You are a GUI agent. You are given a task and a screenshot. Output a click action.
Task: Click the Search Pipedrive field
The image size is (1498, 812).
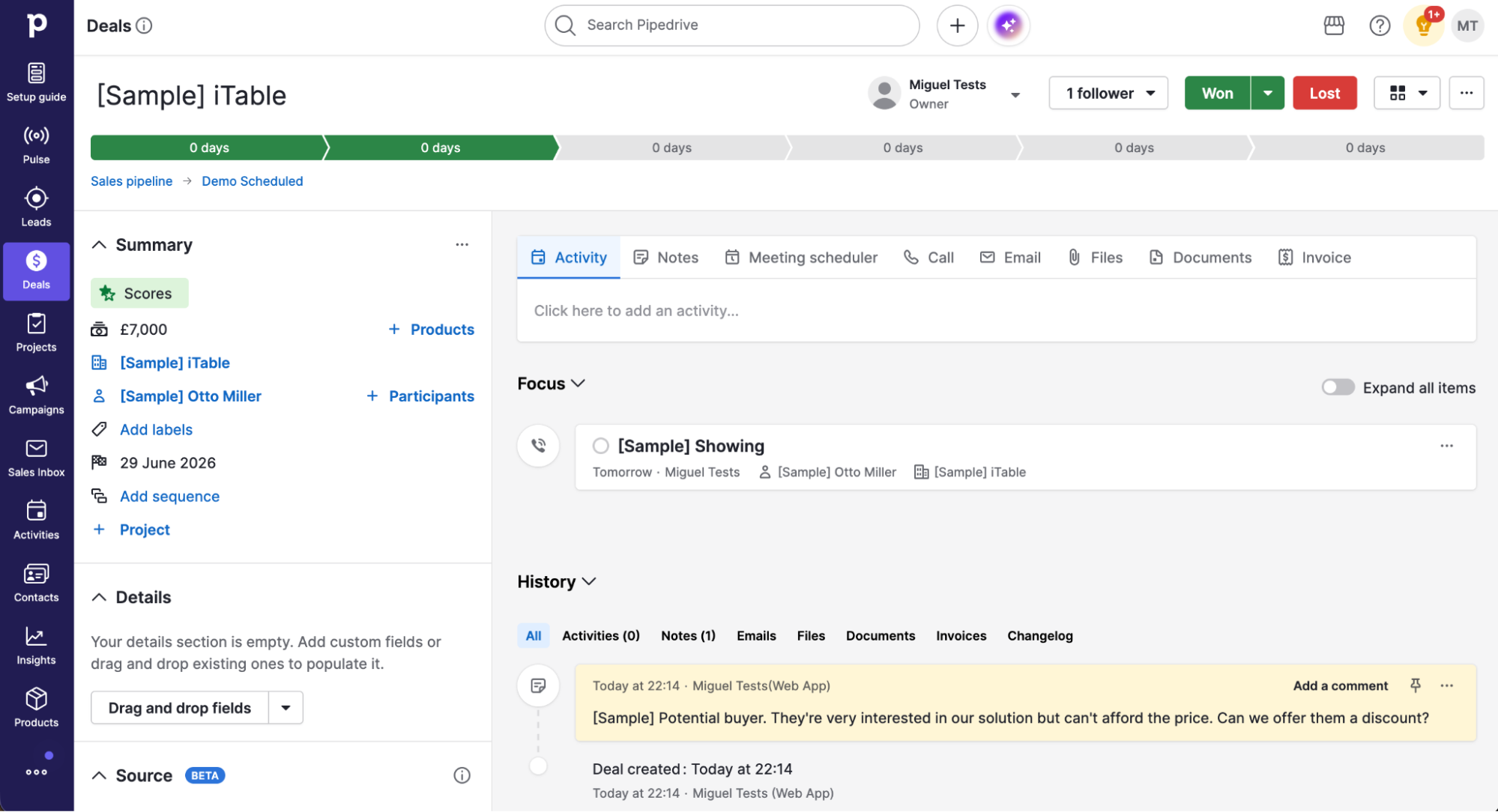coord(732,25)
